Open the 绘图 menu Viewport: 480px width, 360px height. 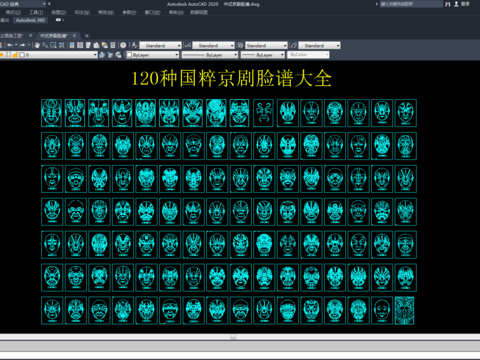point(59,12)
